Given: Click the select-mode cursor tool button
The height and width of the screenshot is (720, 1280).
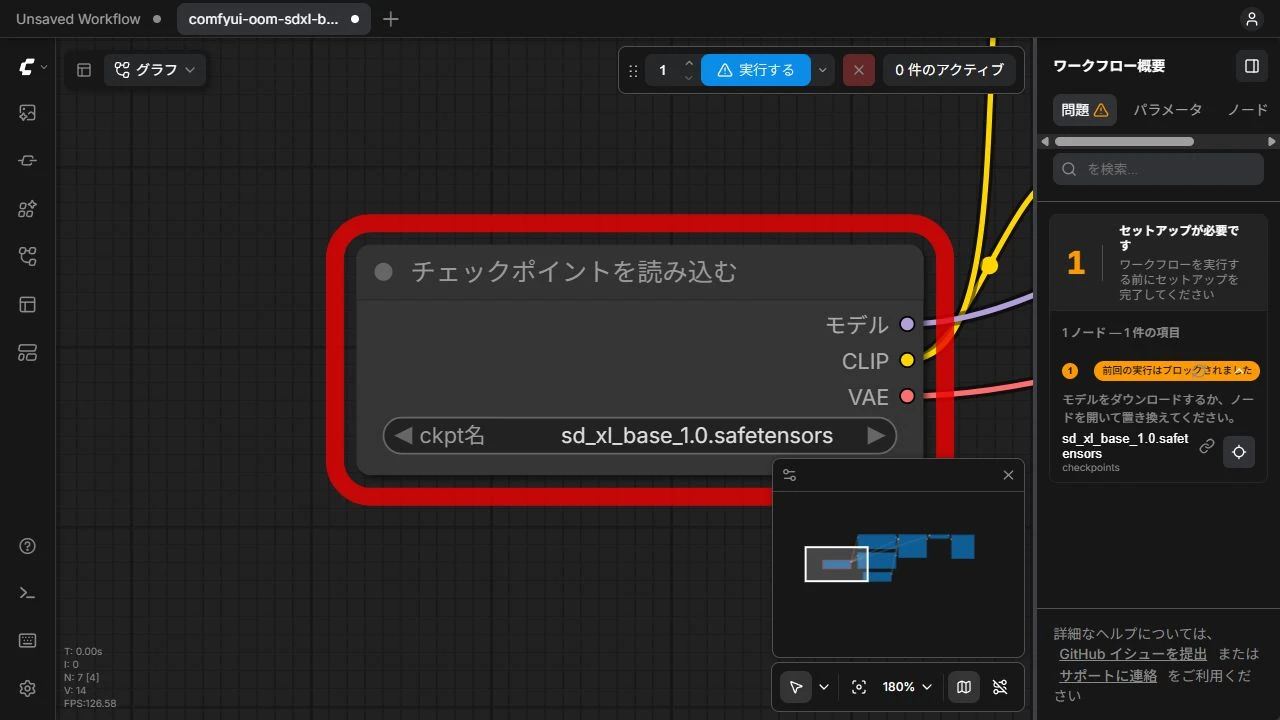Looking at the screenshot, I should [x=796, y=687].
